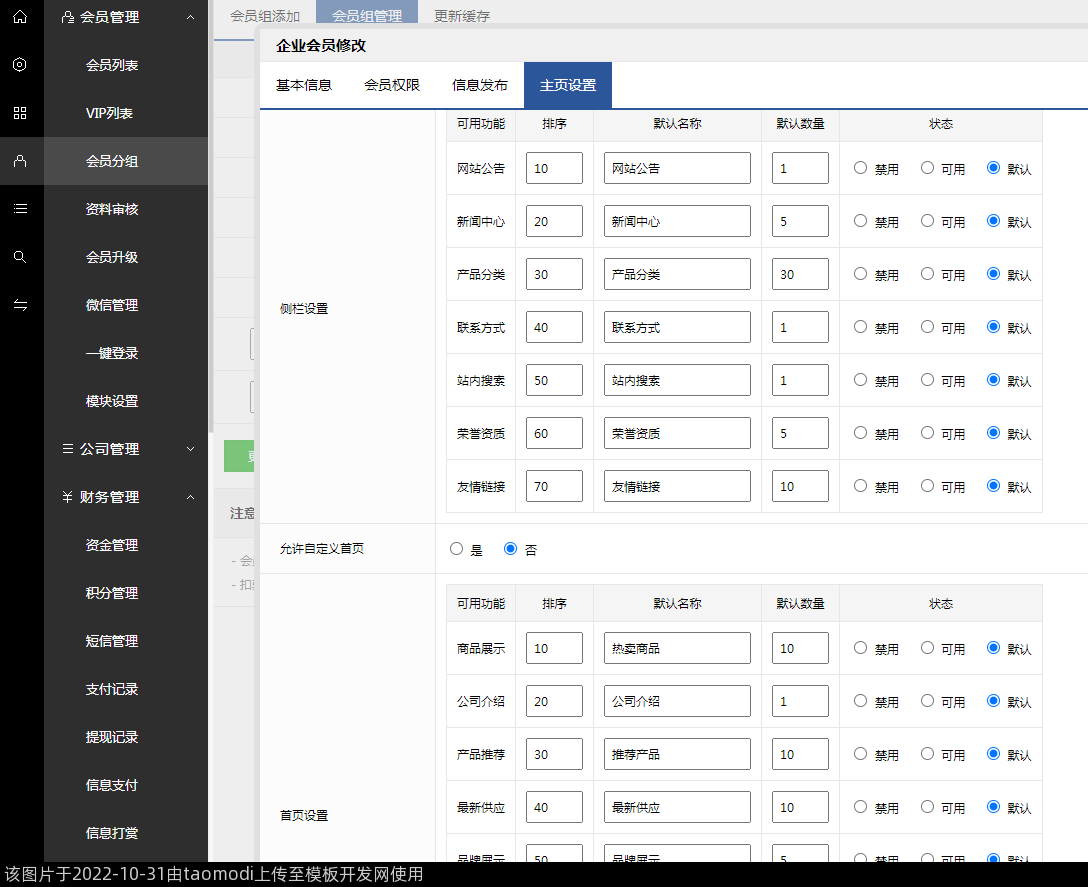Set 网站公告 status to 禁用
The width and height of the screenshot is (1088, 887).
coord(860,168)
